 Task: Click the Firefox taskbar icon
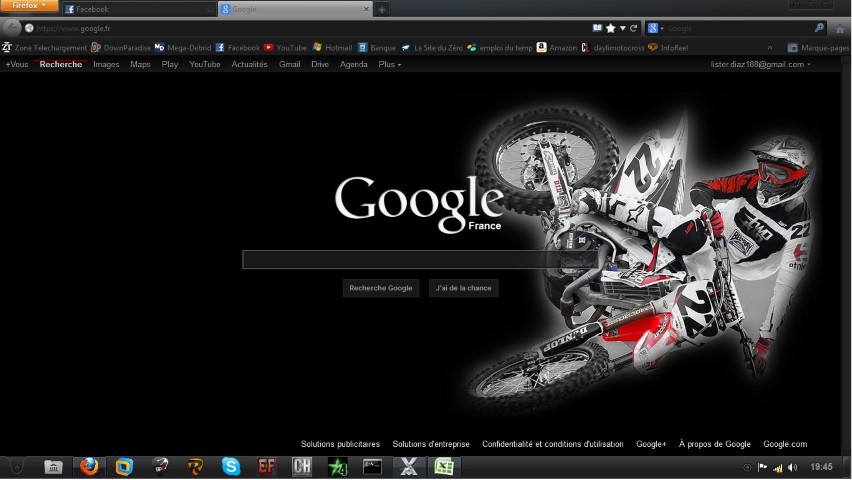pyautogui.click(x=89, y=467)
